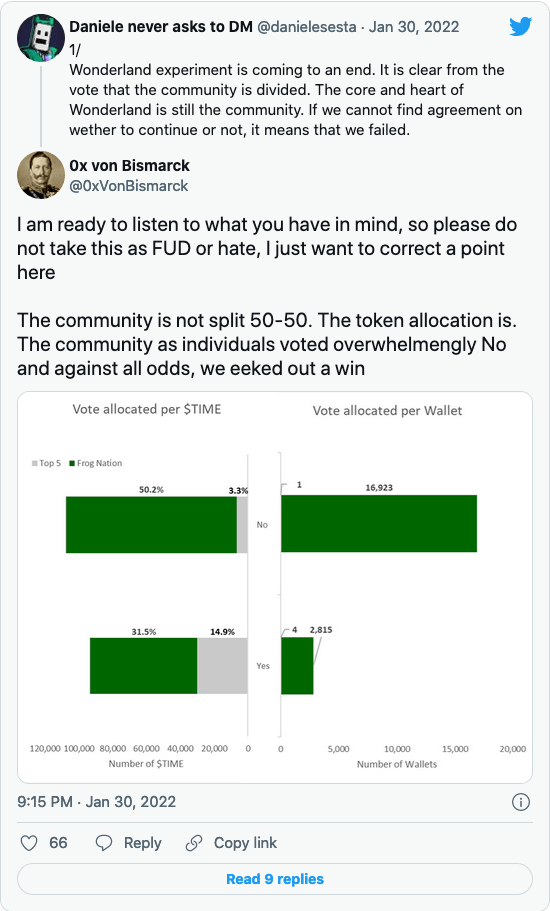
Task: Click the Copy link chain icon
Action: point(194,843)
